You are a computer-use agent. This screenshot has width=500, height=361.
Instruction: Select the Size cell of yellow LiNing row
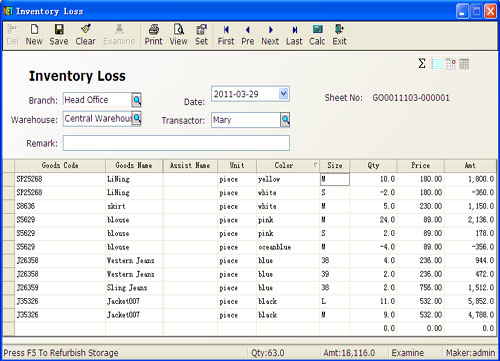(335, 179)
